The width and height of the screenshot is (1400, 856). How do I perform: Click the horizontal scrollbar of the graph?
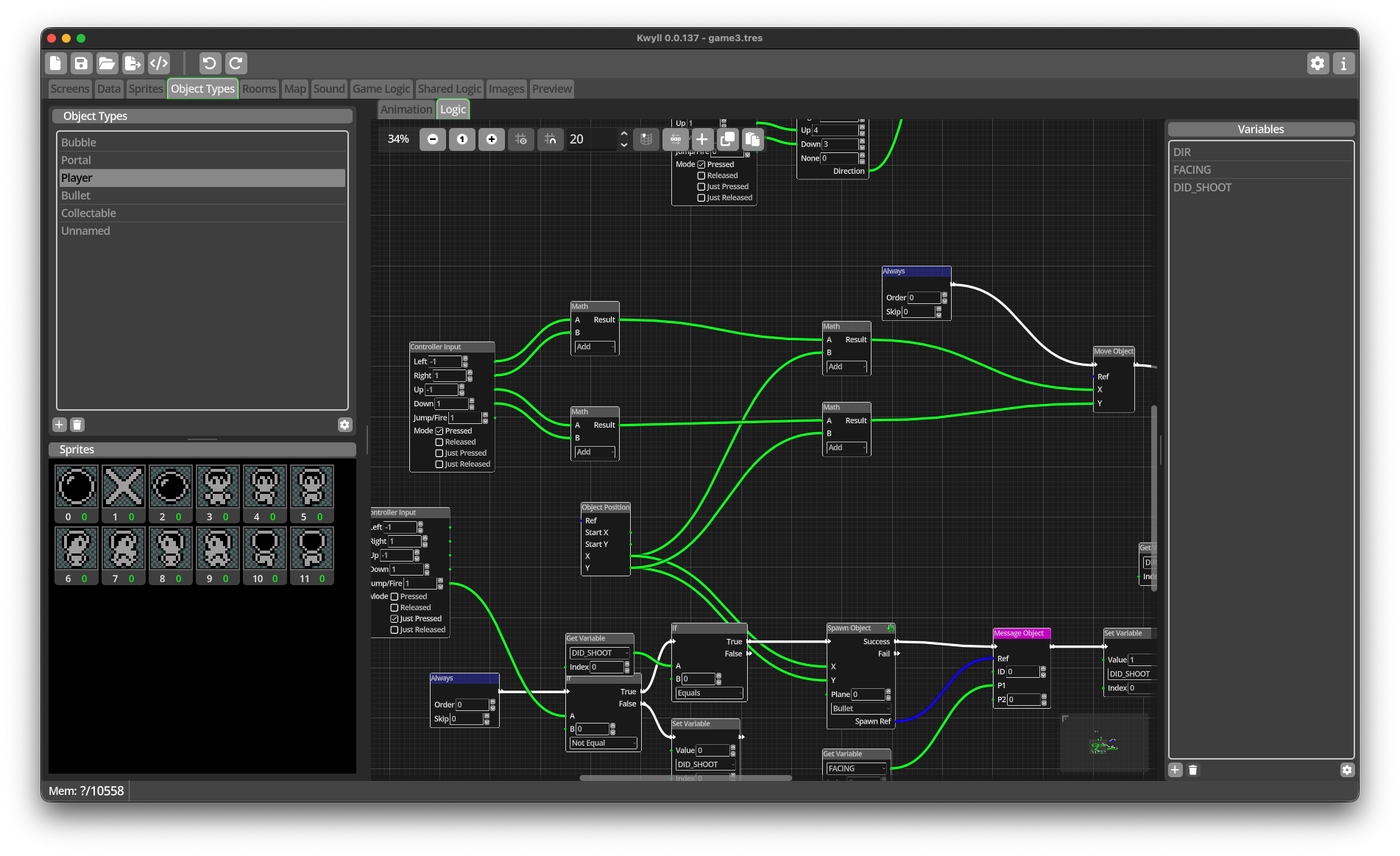[x=685, y=778]
